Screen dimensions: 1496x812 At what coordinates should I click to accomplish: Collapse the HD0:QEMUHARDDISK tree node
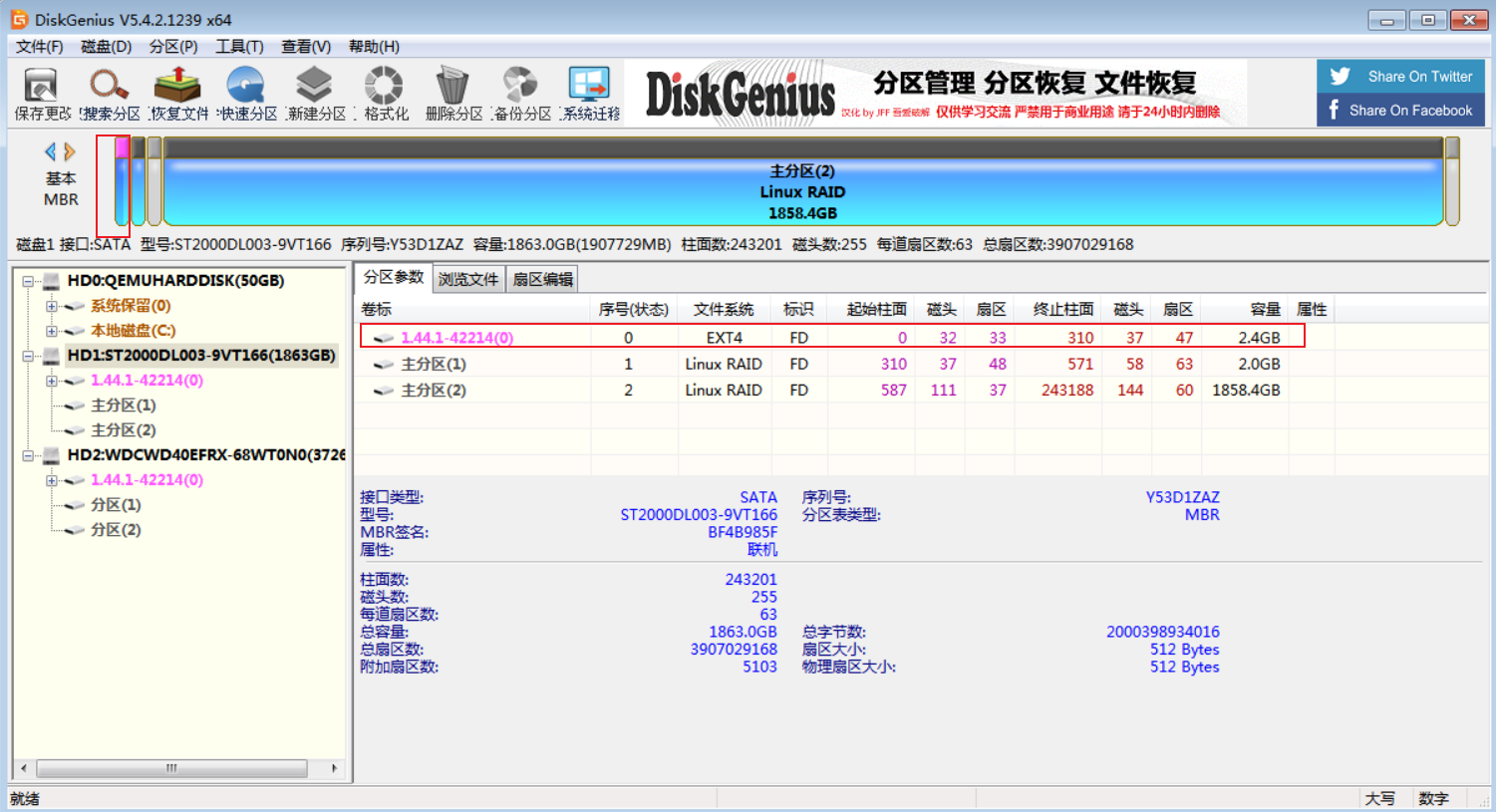pyautogui.click(x=28, y=282)
